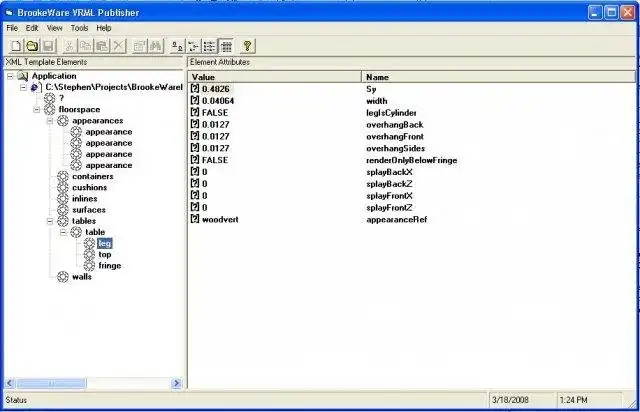Select the 'renderOnlyBelowFringe' attribute name
The height and width of the screenshot is (412, 640).
pyautogui.click(x=412, y=160)
